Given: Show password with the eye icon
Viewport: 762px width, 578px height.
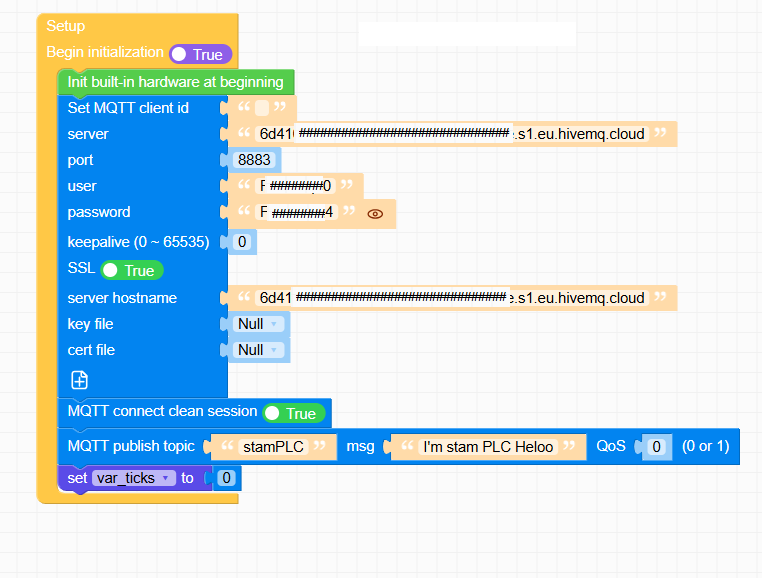Looking at the screenshot, I should pos(375,214).
